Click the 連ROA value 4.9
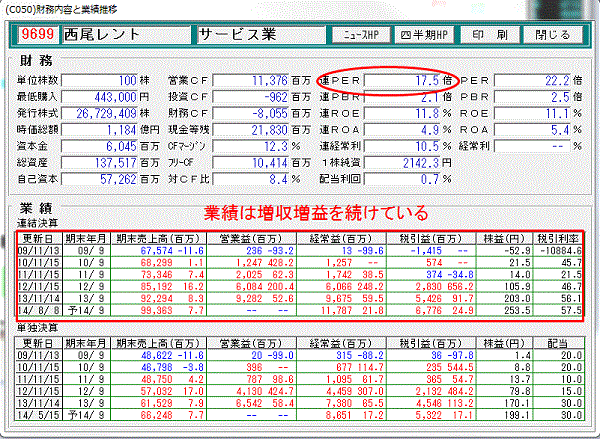 click(x=402, y=130)
